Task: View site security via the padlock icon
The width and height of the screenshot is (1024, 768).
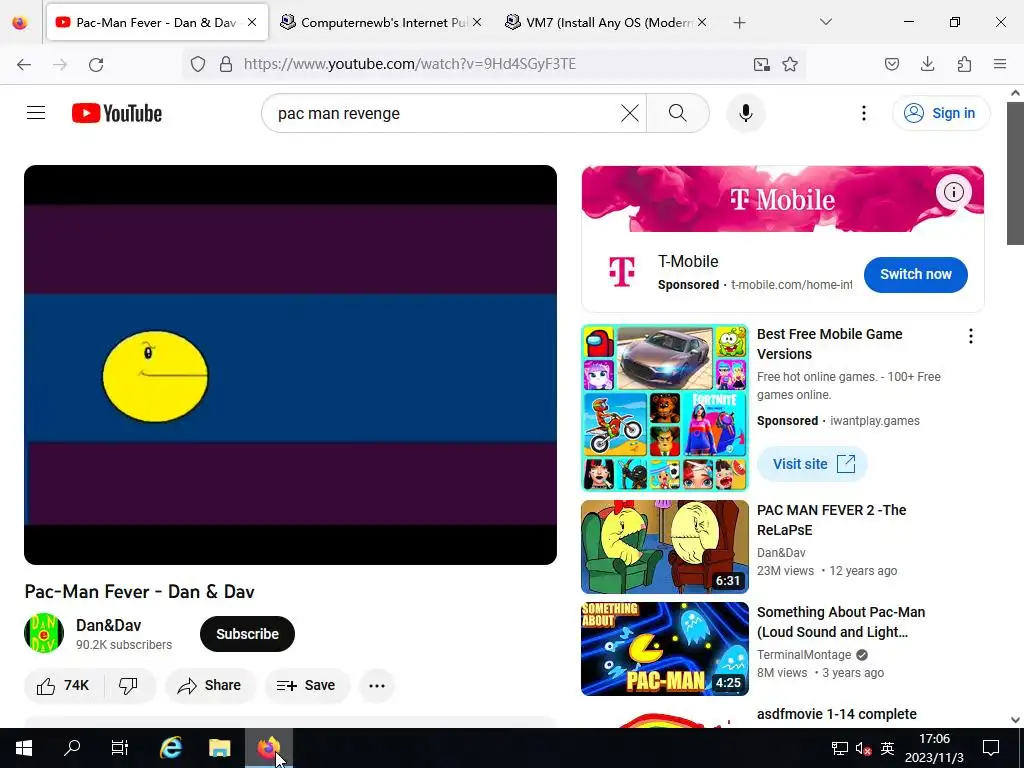Action: tap(226, 64)
